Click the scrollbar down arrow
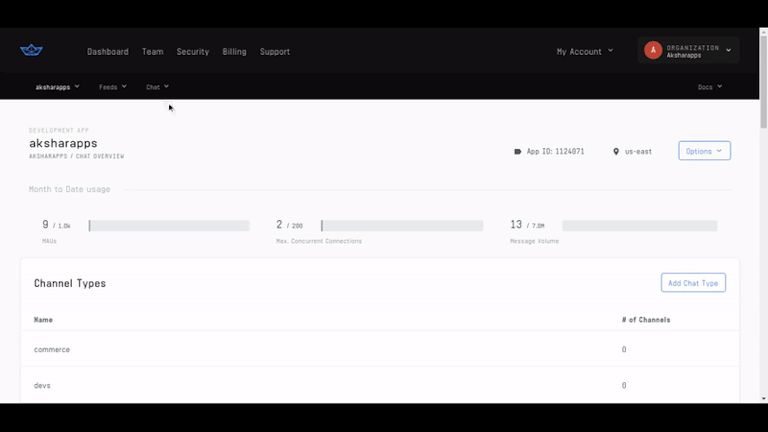The width and height of the screenshot is (768, 432). pyautogui.click(x=764, y=399)
